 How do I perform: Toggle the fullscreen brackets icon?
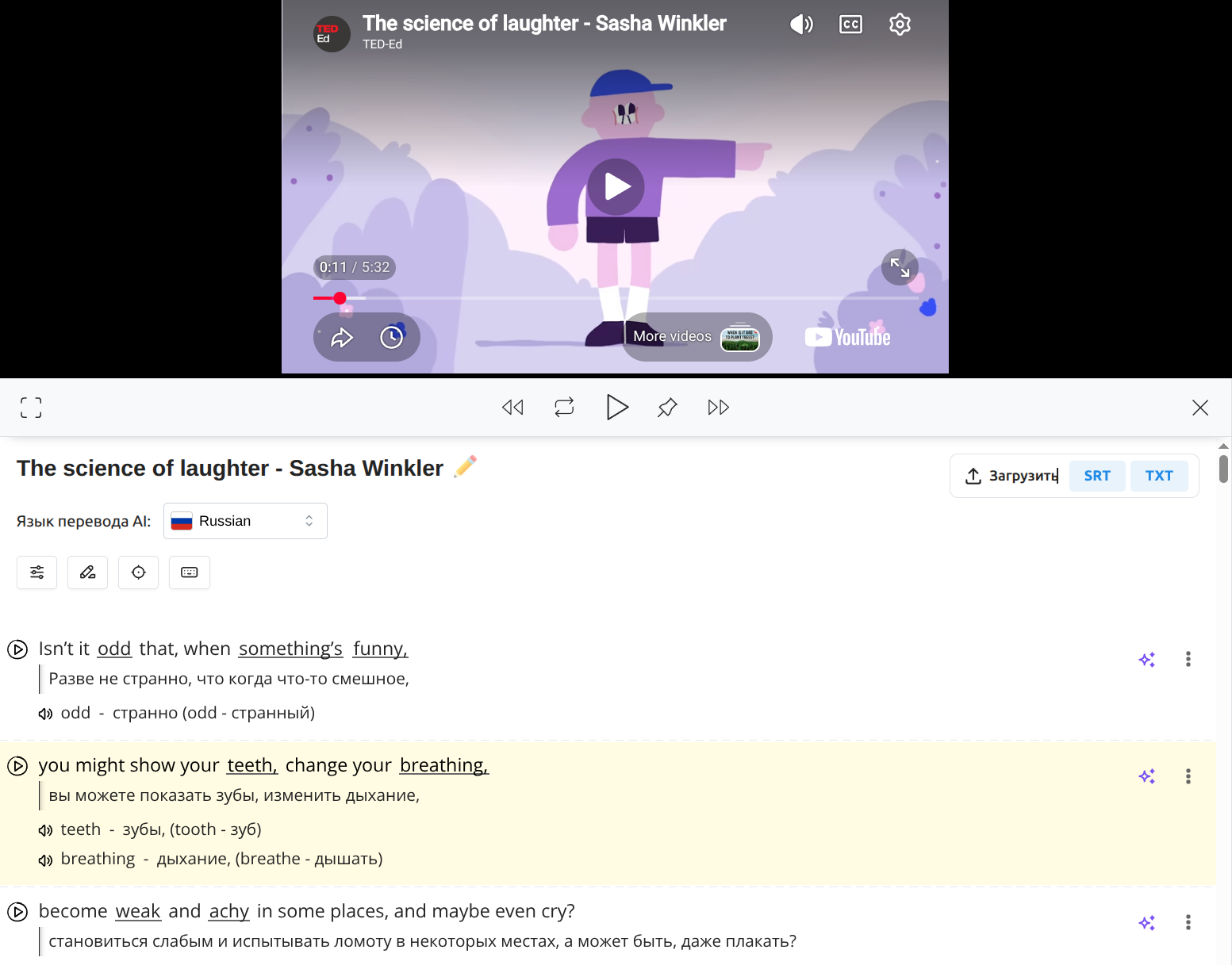[x=31, y=408]
